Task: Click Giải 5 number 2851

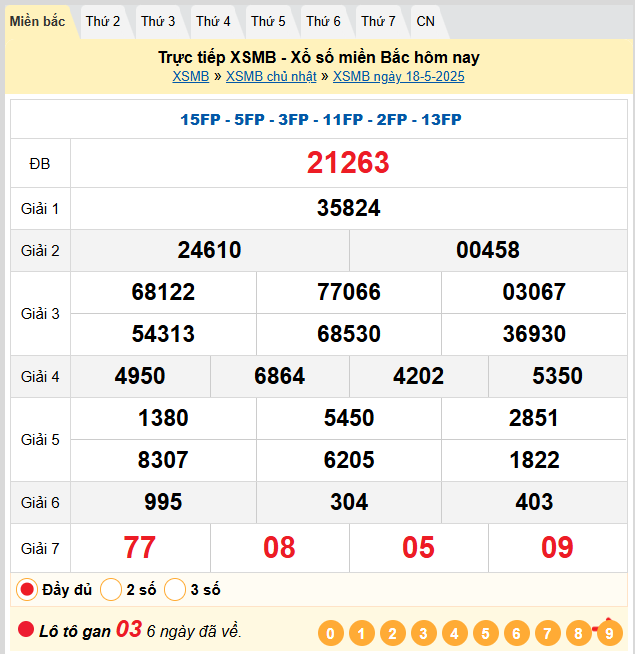Action: (534, 418)
